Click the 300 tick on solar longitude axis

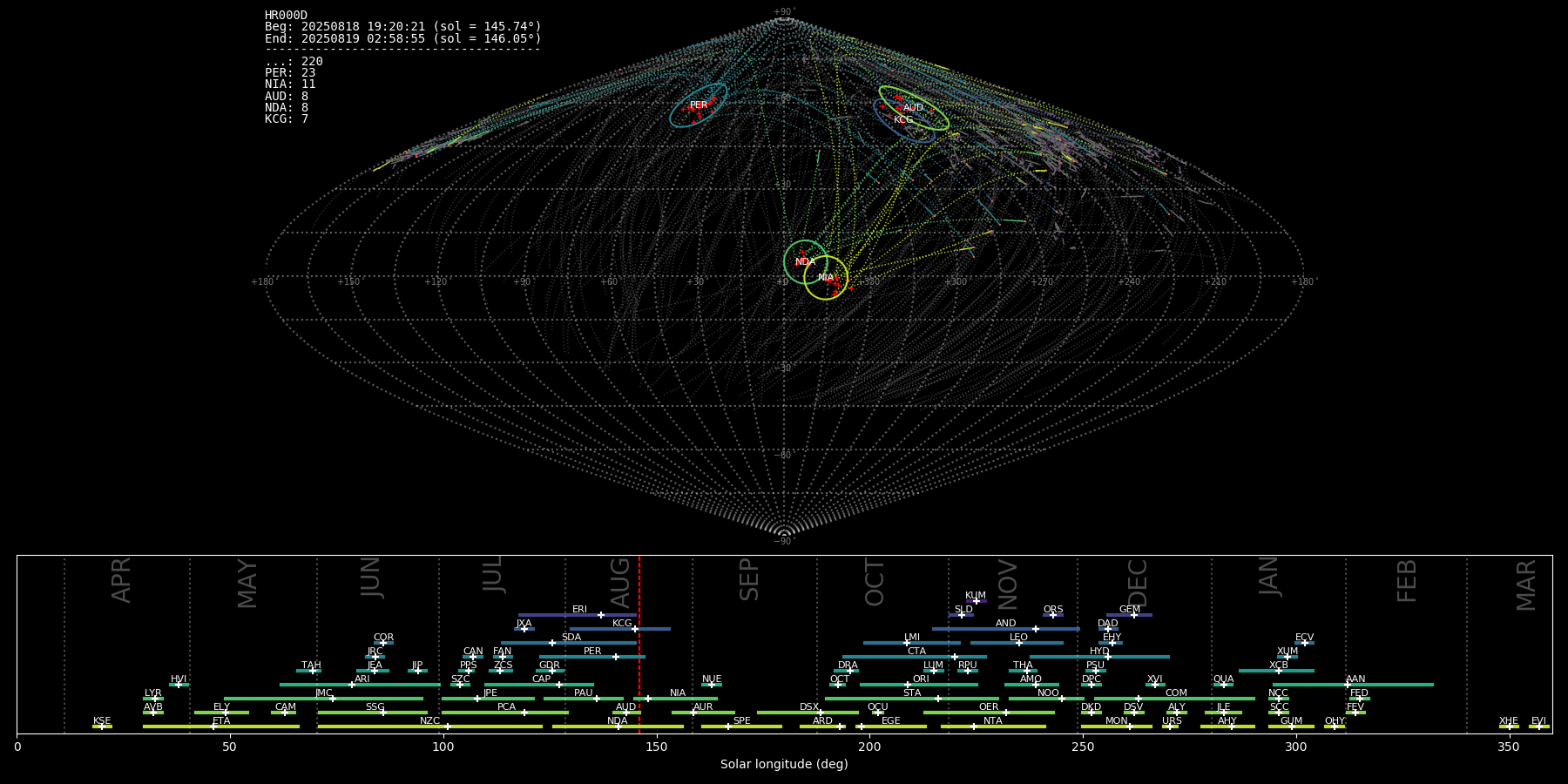click(x=1296, y=747)
